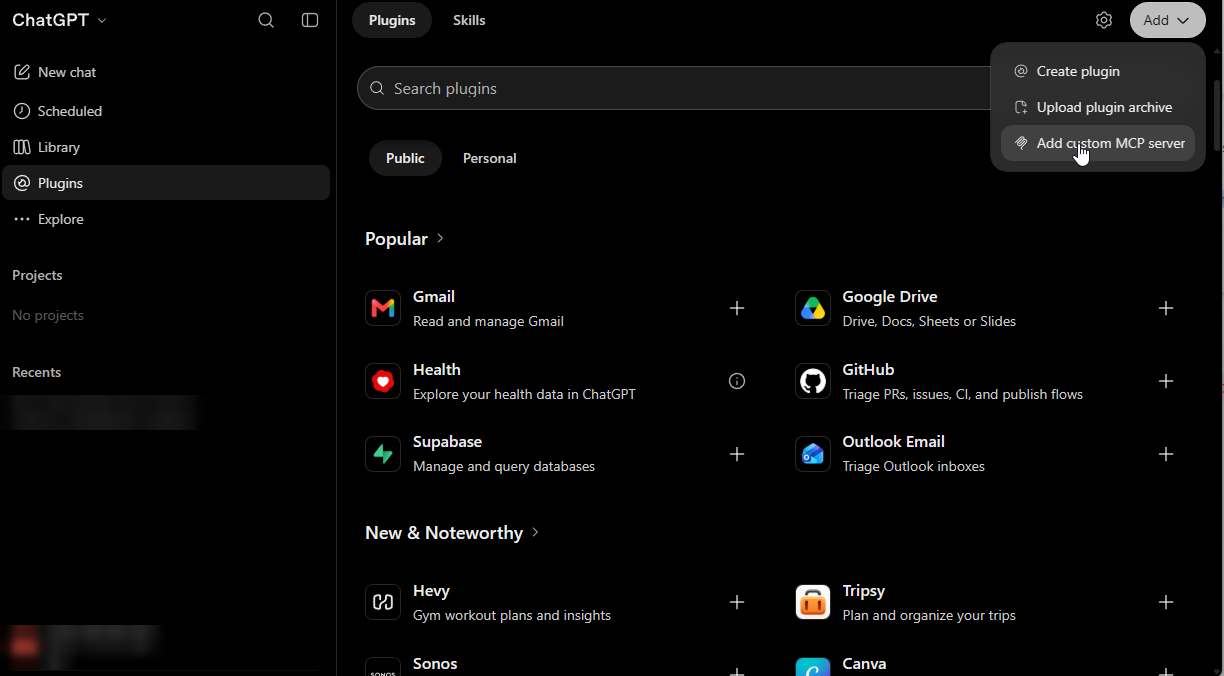Open plugin settings gear icon
Viewport: 1224px width, 676px height.
(x=1104, y=20)
